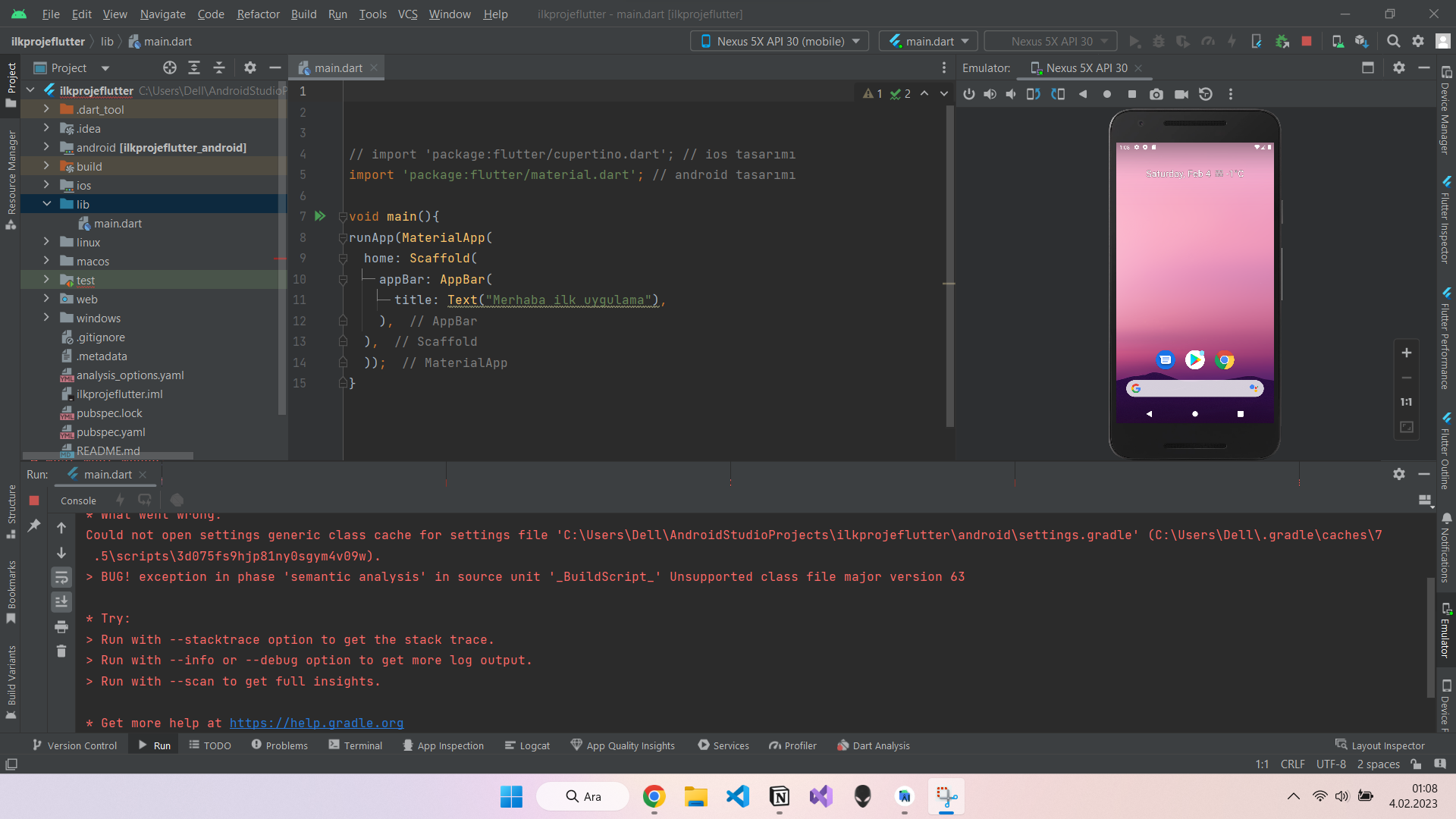Open Chrome from the Windows taskbar
The image size is (1456, 819).
pyautogui.click(x=654, y=796)
